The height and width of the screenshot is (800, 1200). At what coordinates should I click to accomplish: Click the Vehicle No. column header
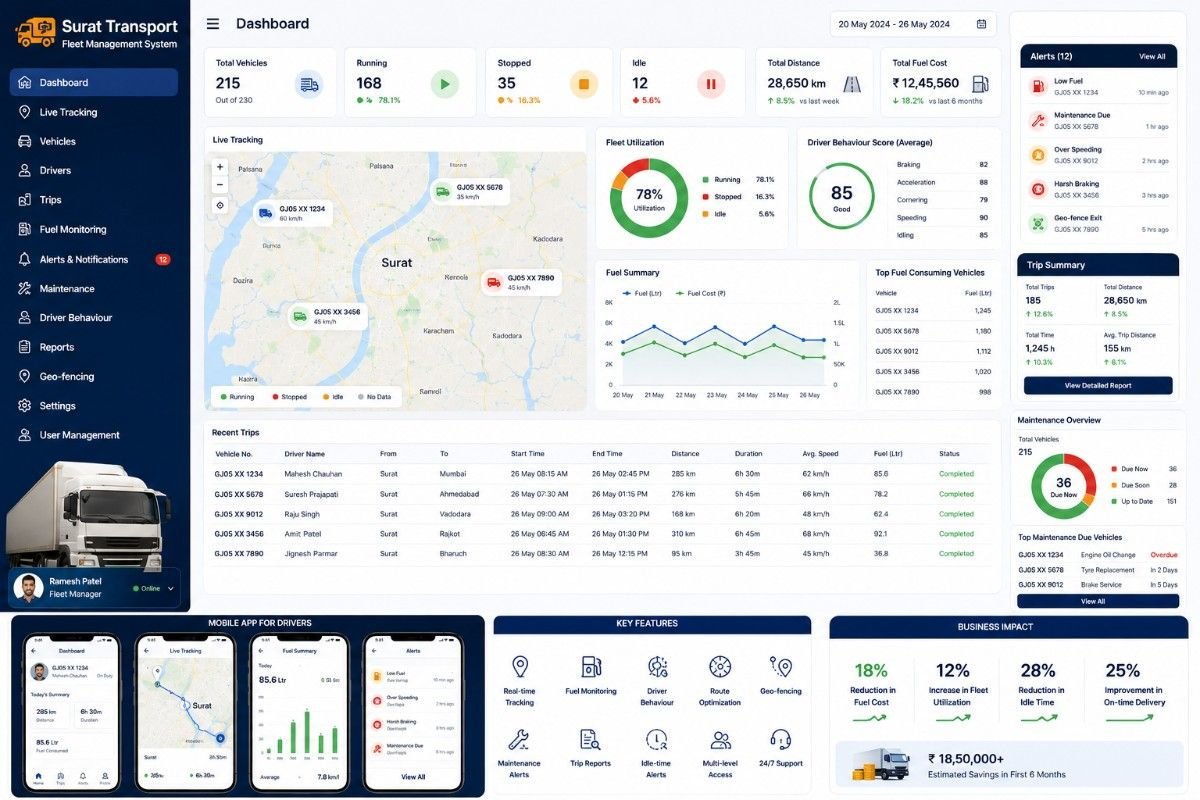[x=234, y=454]
